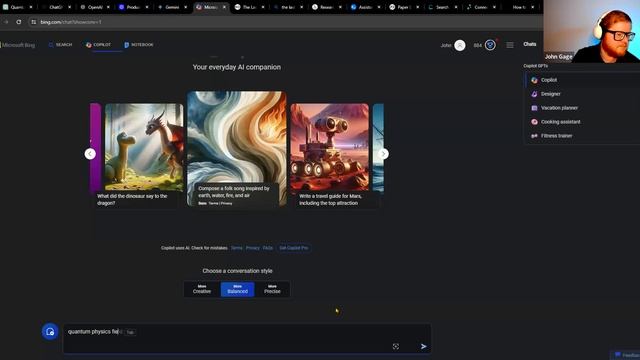Viewport: 640px width, 360px height.
Task: Open the Designer GPT
Action: pyautogui.click(x=582, y=94)
